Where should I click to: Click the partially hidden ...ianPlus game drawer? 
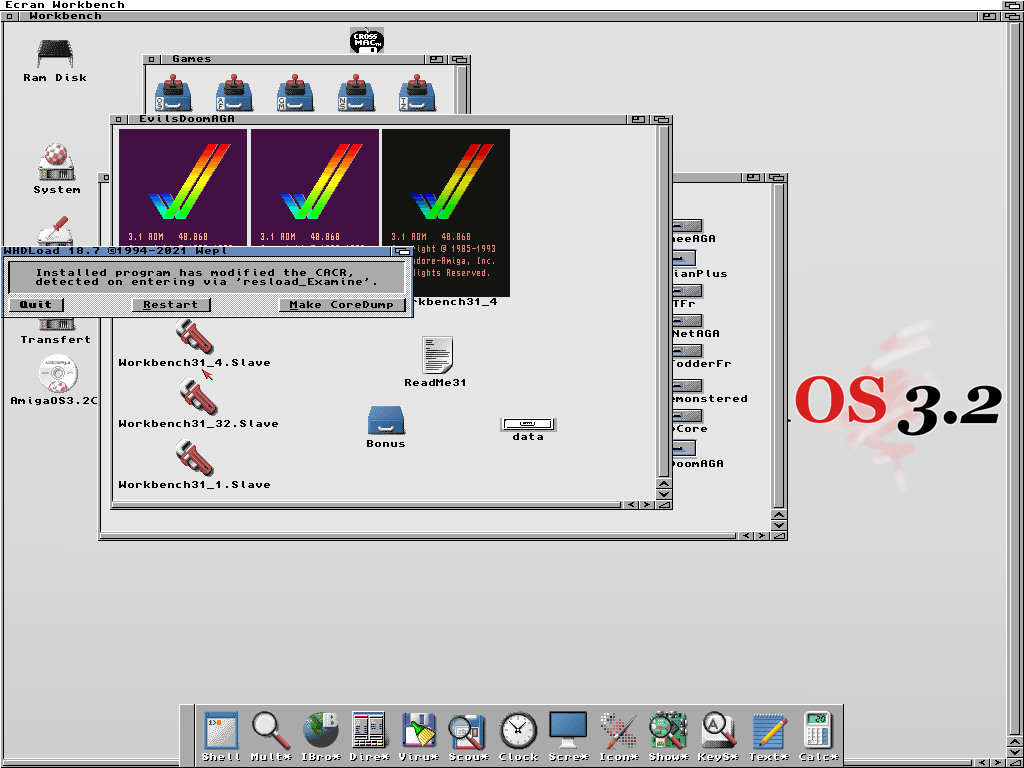coord(684,258)
